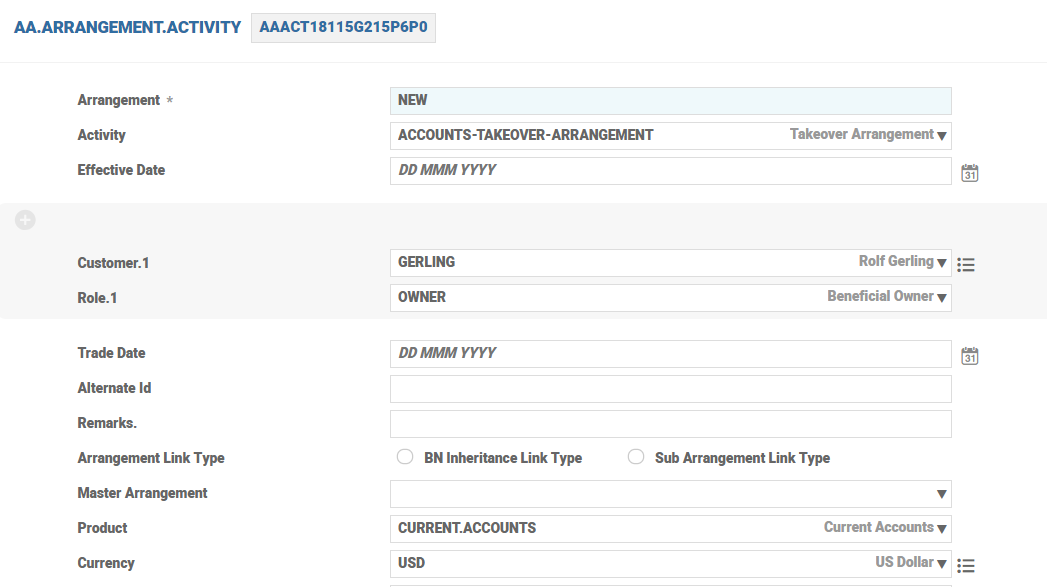
Task: Click the list icon beside Customer.1
Action: [965, 265]
